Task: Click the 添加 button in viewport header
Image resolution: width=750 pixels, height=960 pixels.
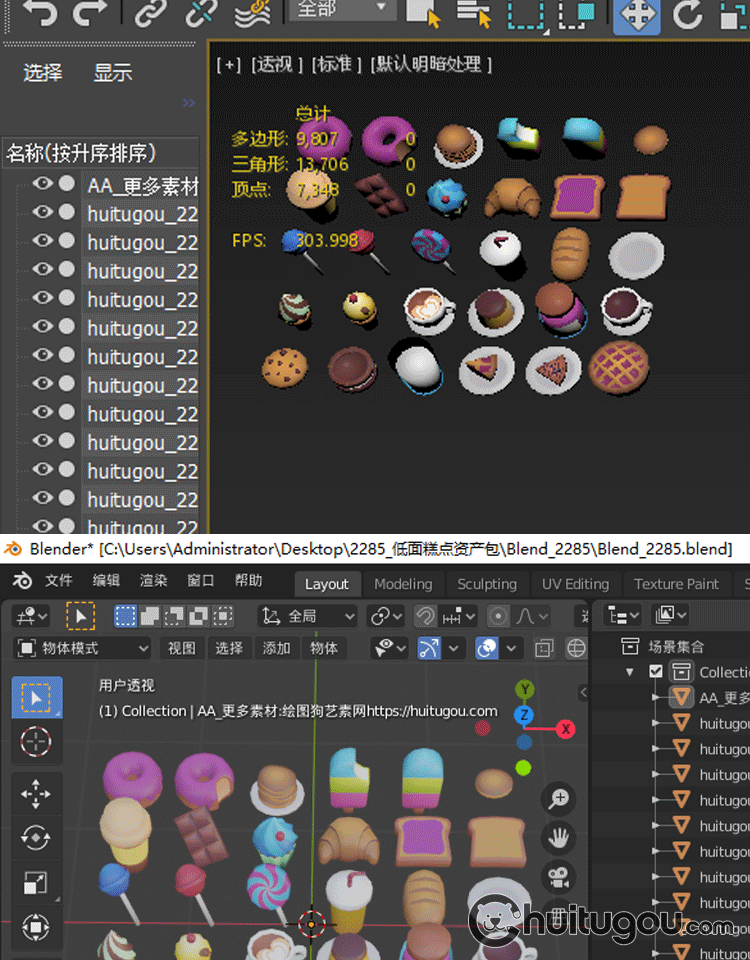Action: click(x=276, y=648)
